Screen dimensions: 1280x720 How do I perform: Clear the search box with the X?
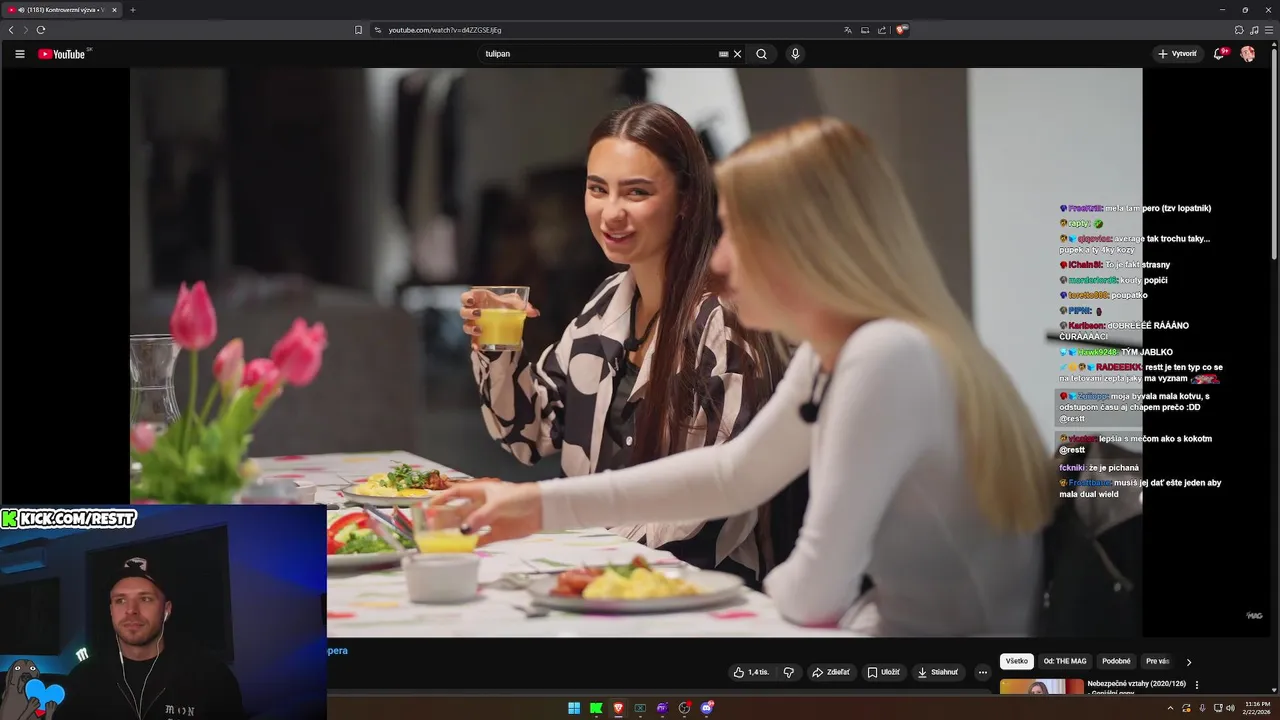738,54
